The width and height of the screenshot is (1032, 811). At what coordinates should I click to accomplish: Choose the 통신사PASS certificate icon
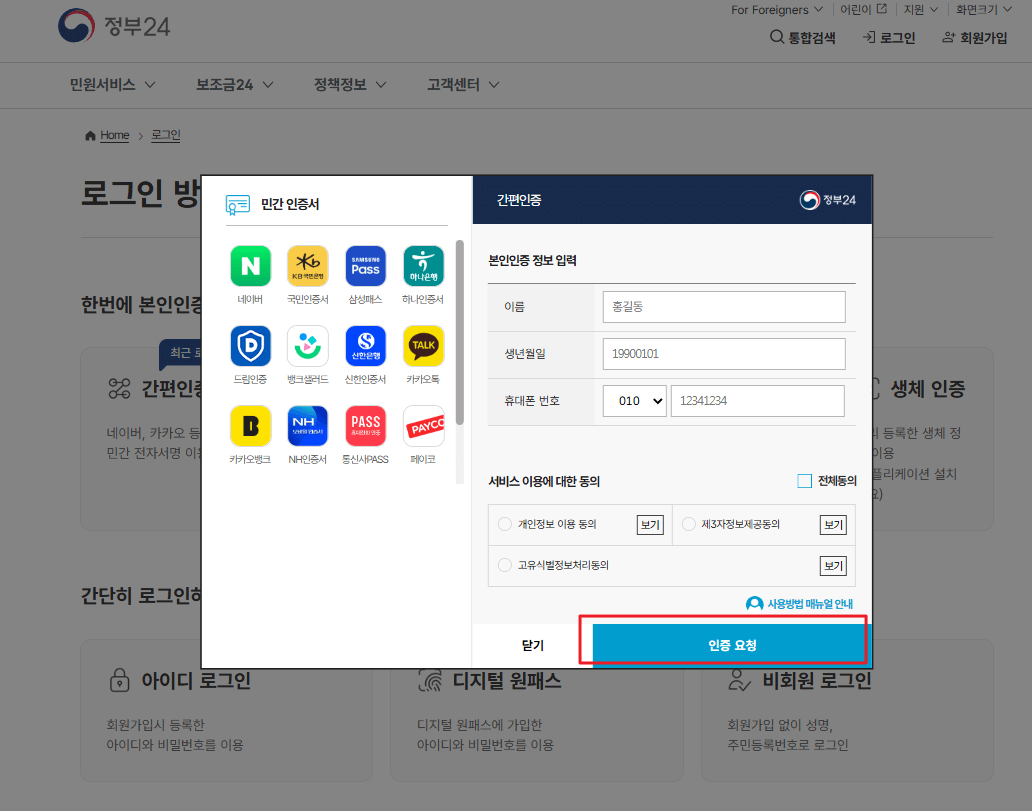coord(365,425)
